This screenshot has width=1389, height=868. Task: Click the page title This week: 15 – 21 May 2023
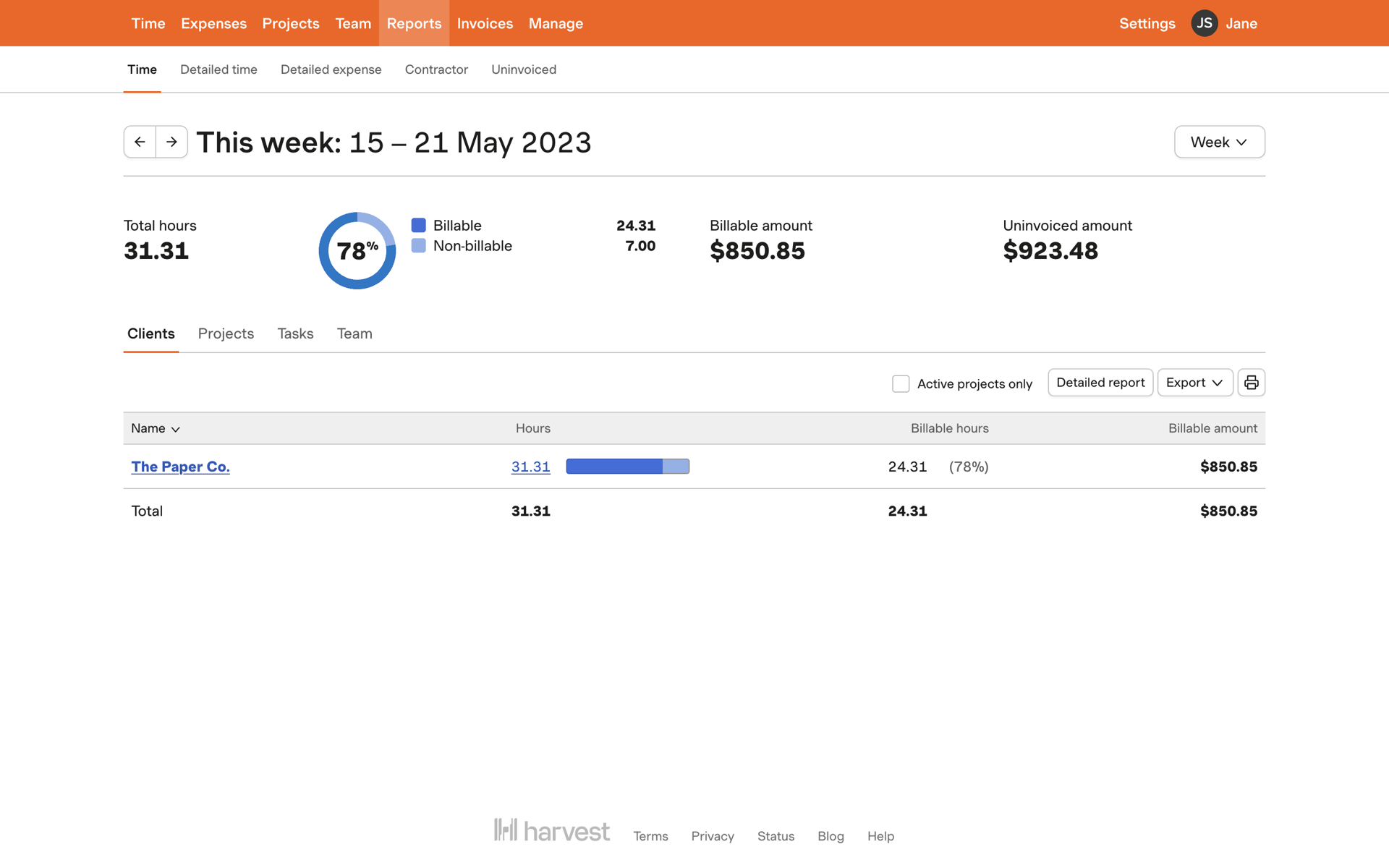coord(394,142)
